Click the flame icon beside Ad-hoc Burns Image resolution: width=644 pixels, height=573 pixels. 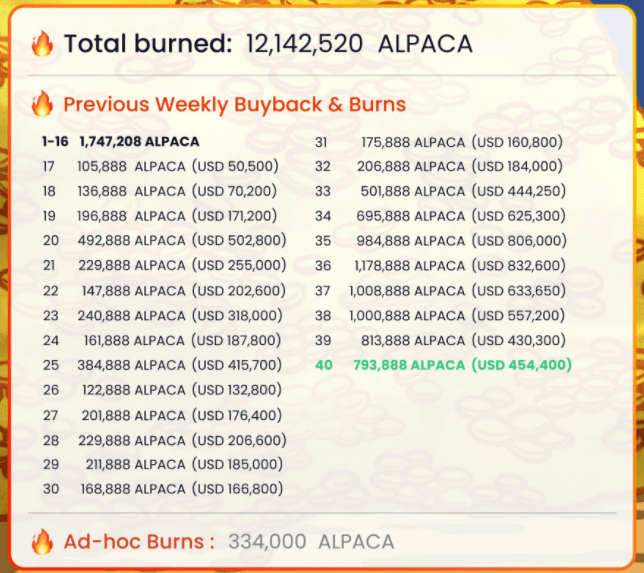pos(42,541)
